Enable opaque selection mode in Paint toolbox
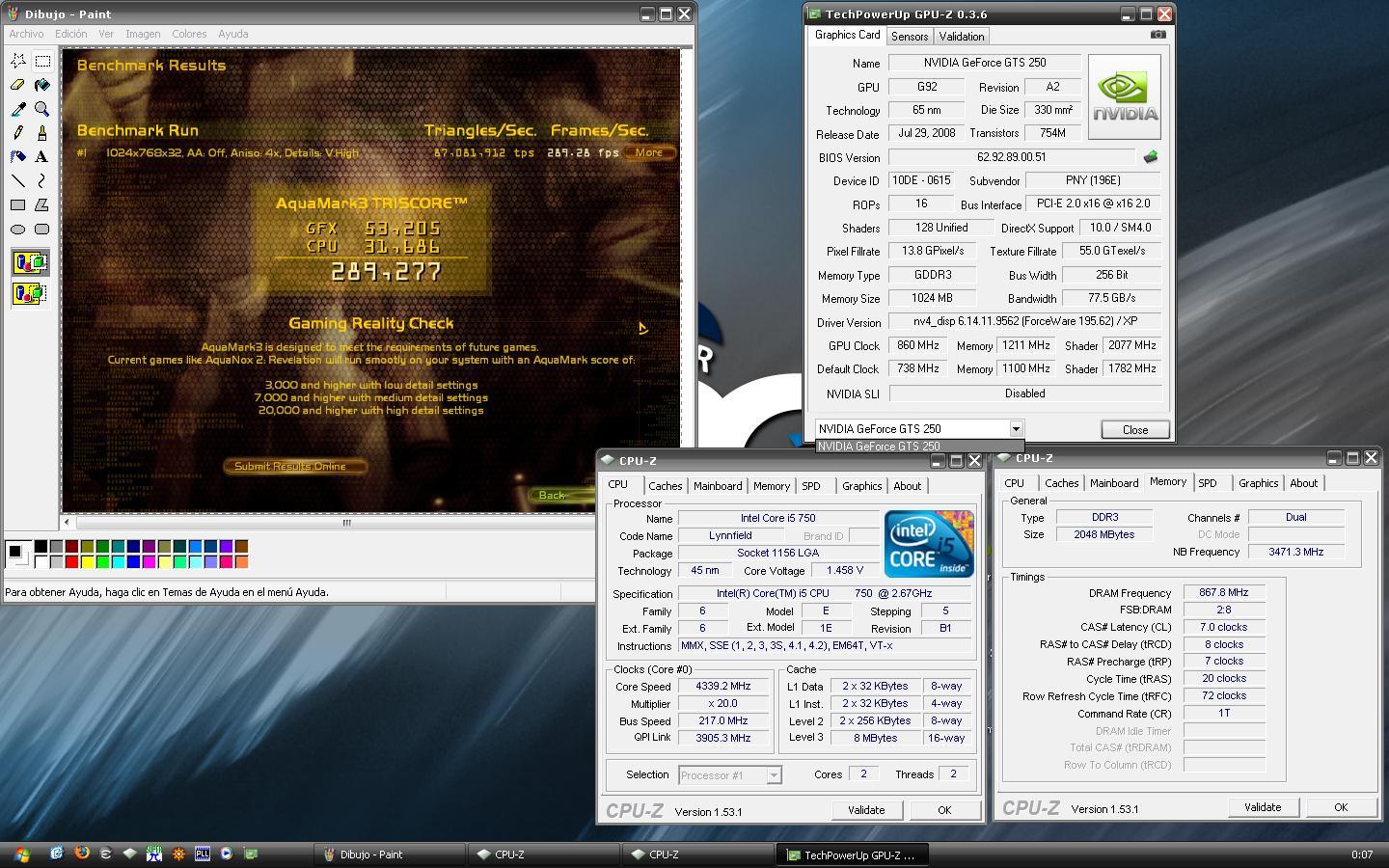 click(30, 262)
